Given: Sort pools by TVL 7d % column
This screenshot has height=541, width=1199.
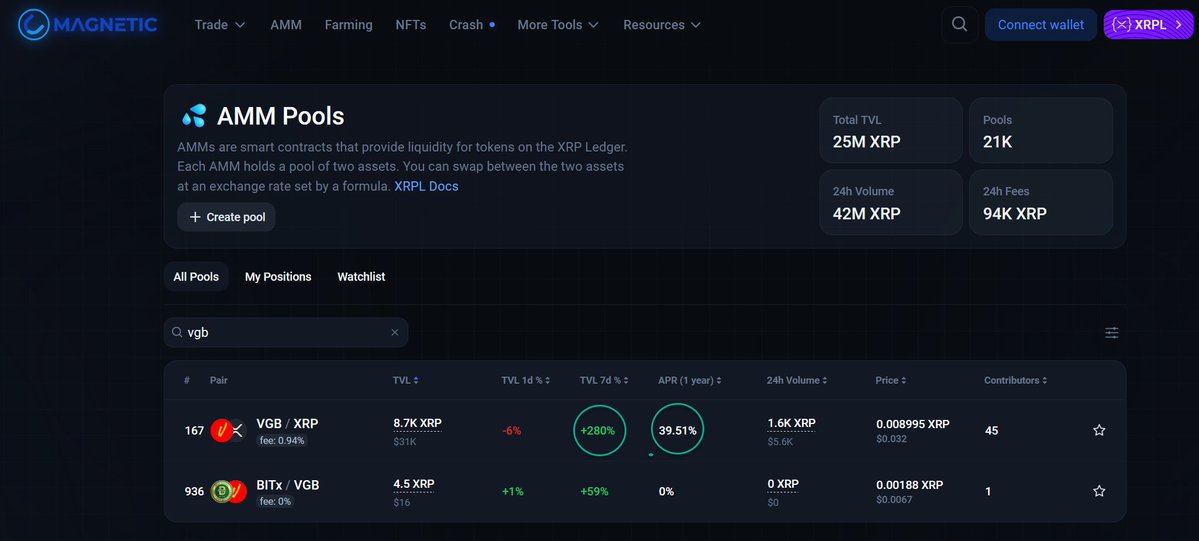Looking at the screenshot, I should click(605, 380).
